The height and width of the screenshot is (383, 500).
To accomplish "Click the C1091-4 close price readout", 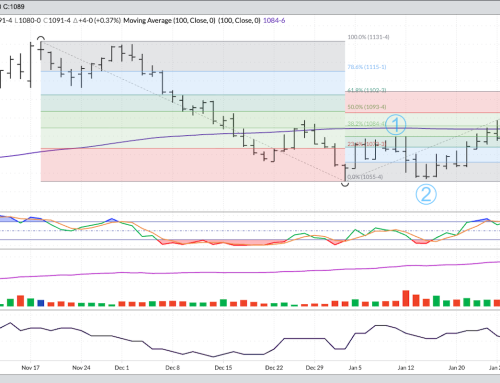I will (x=57, y=20).
